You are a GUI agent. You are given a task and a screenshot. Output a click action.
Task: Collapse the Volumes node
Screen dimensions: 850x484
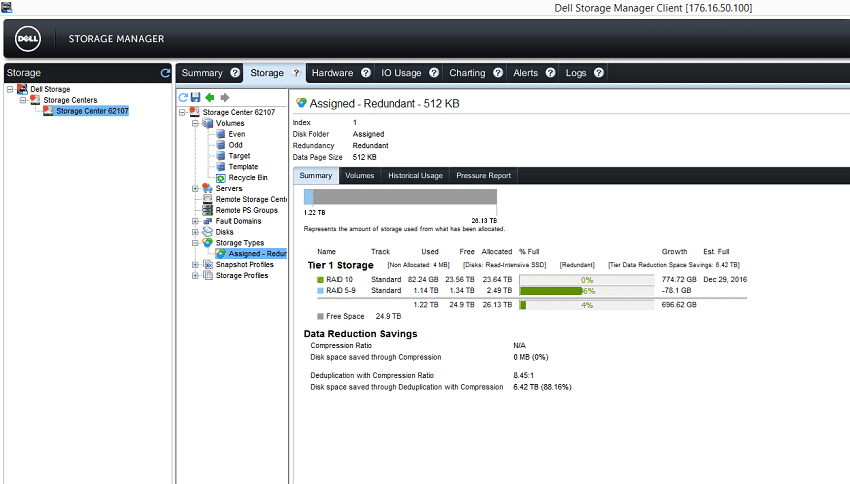click(x=195, y=123)
